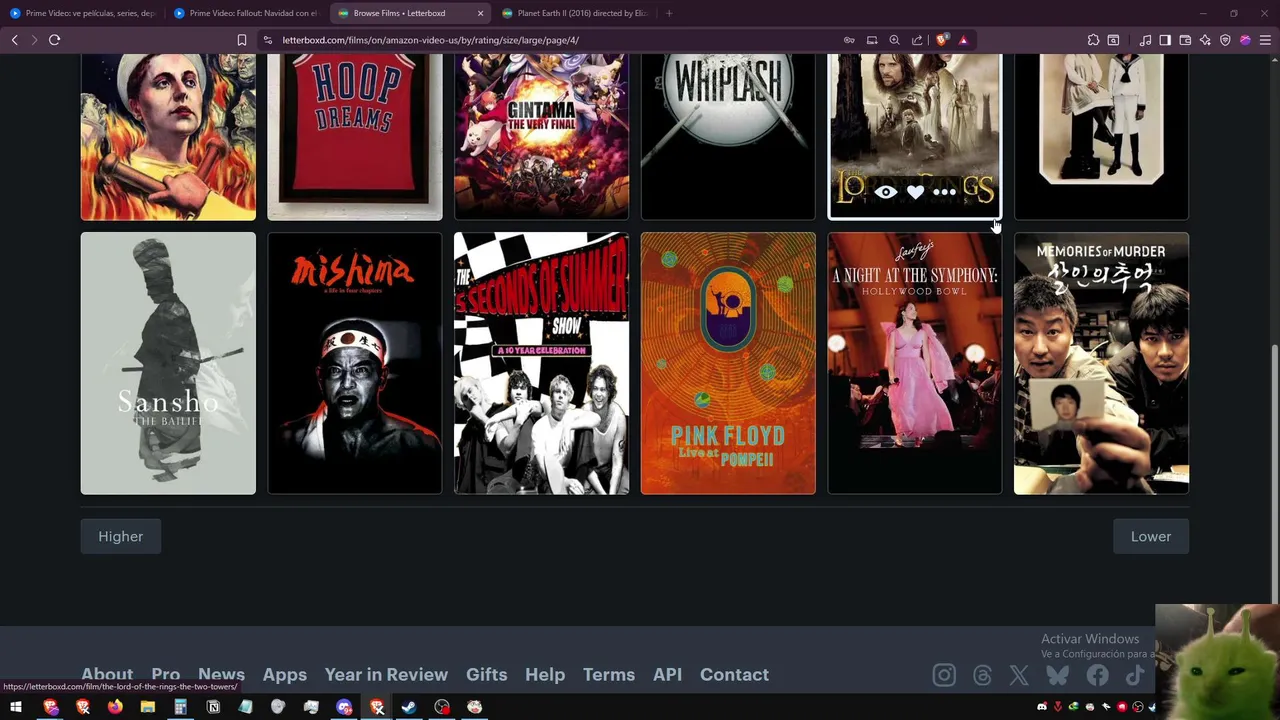1280x720 pixels.
Task: Open the browser hamburger menu
Action: (1265, 40)
